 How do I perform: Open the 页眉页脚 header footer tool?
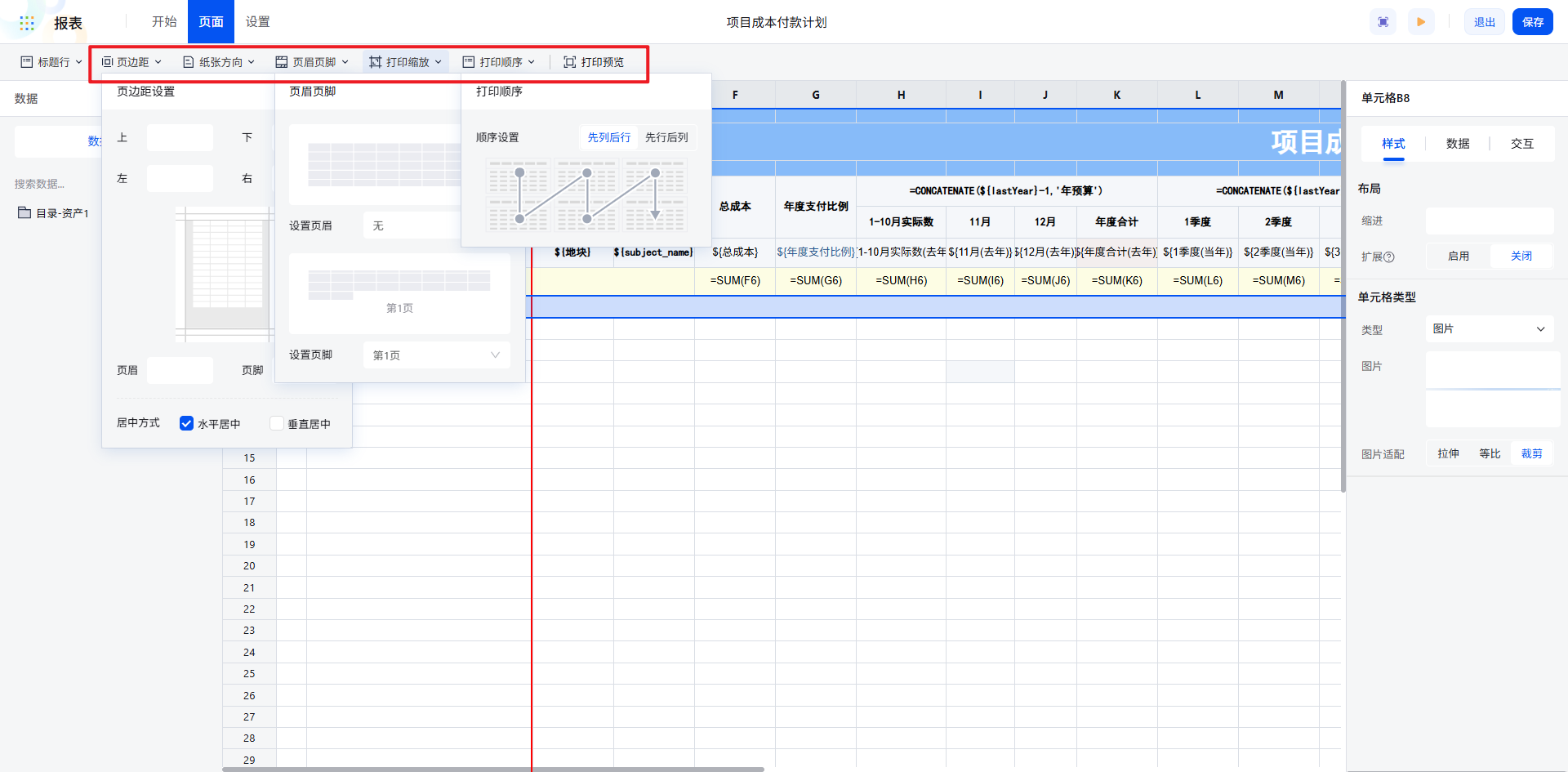tap(312, 62)
